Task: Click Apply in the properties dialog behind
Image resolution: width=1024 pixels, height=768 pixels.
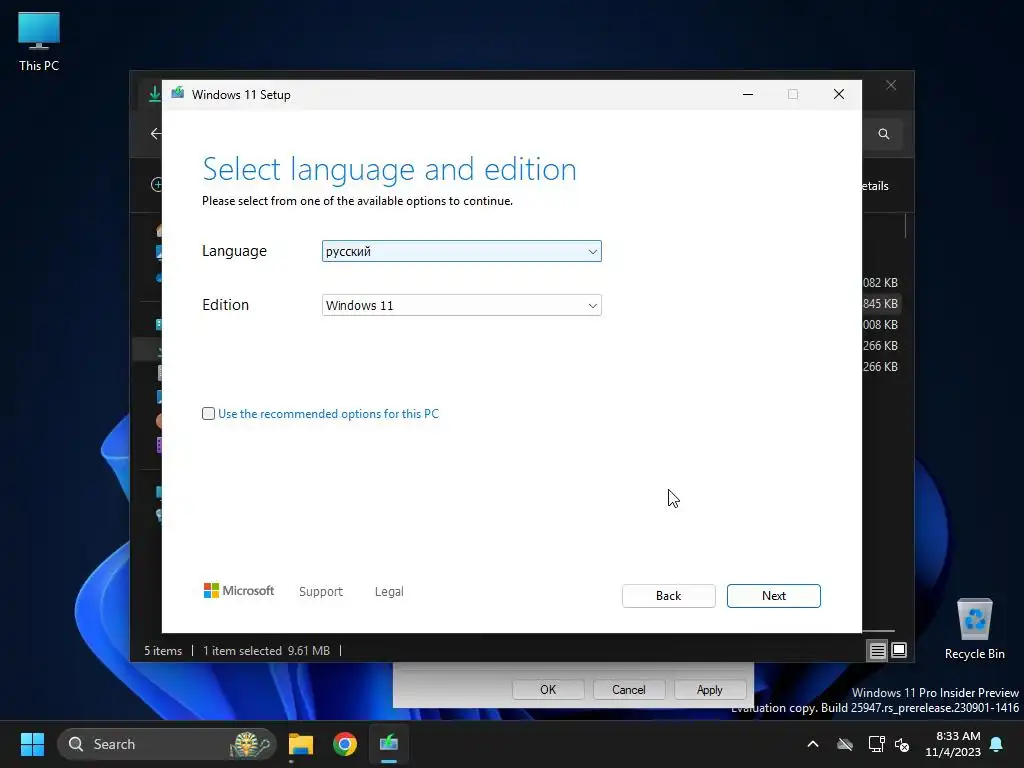Action: (x=709, y=690)
